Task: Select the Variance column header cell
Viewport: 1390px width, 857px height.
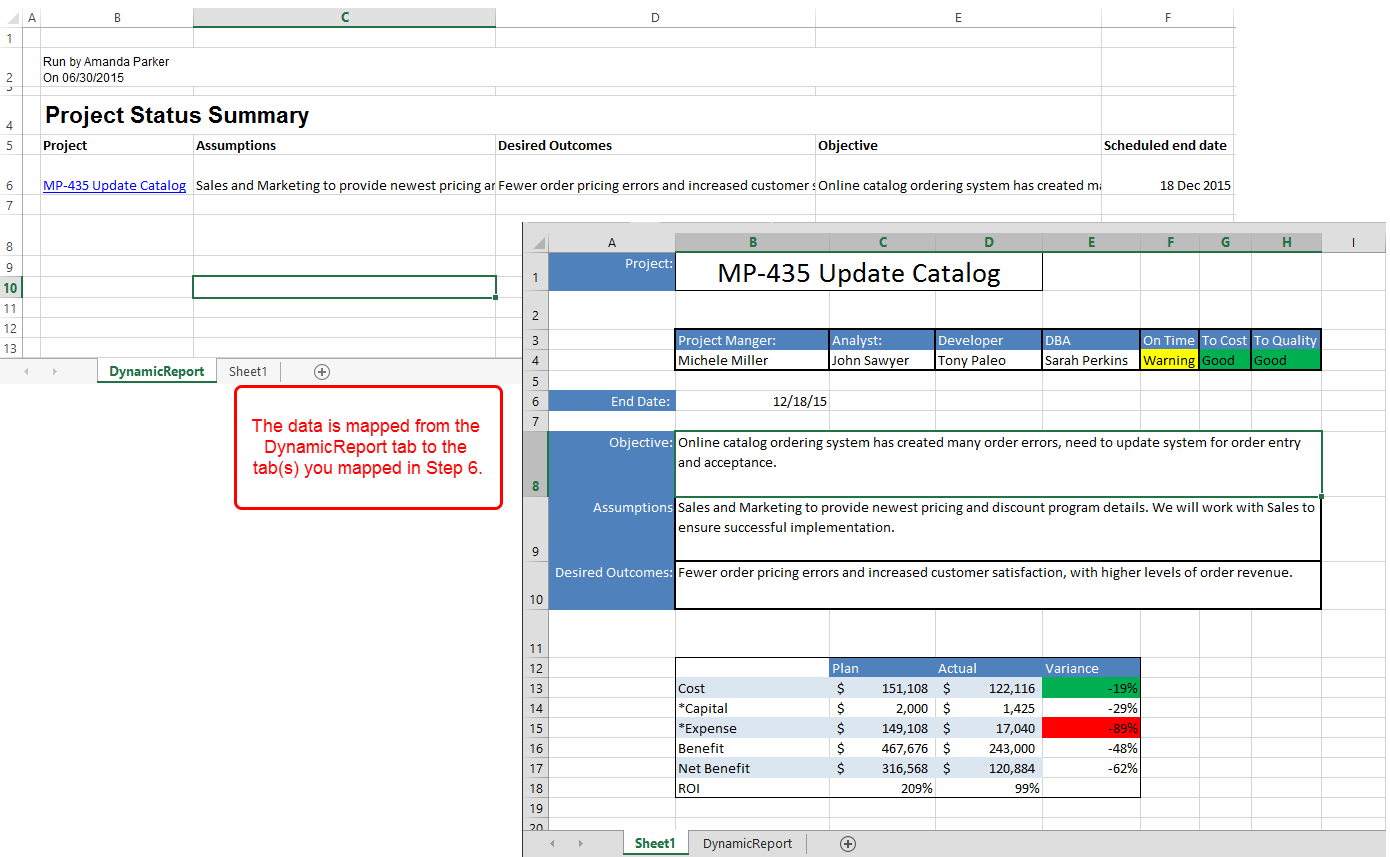Action: [x=1091, y=668]
